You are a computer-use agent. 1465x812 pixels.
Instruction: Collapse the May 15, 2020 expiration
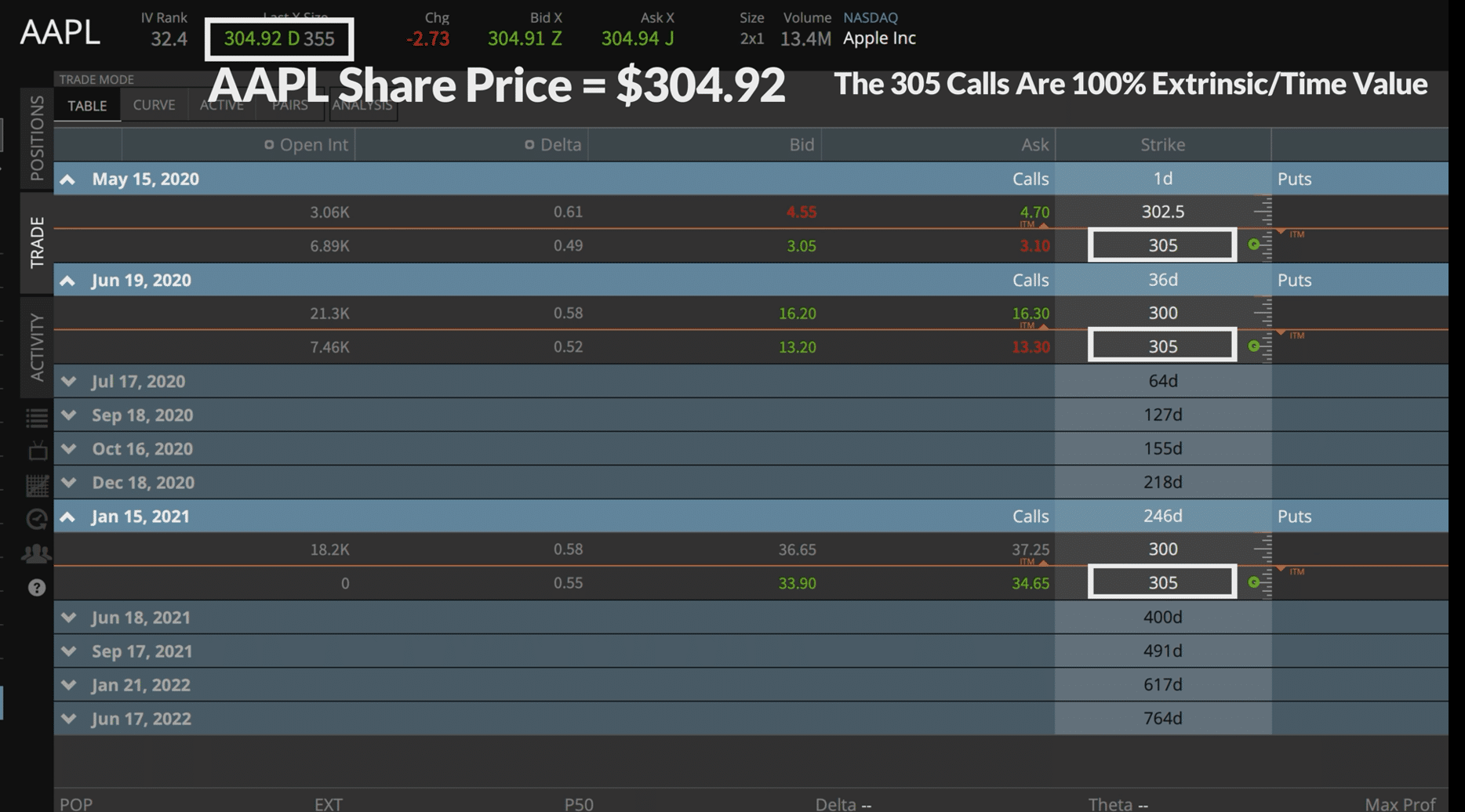[68, 179]
